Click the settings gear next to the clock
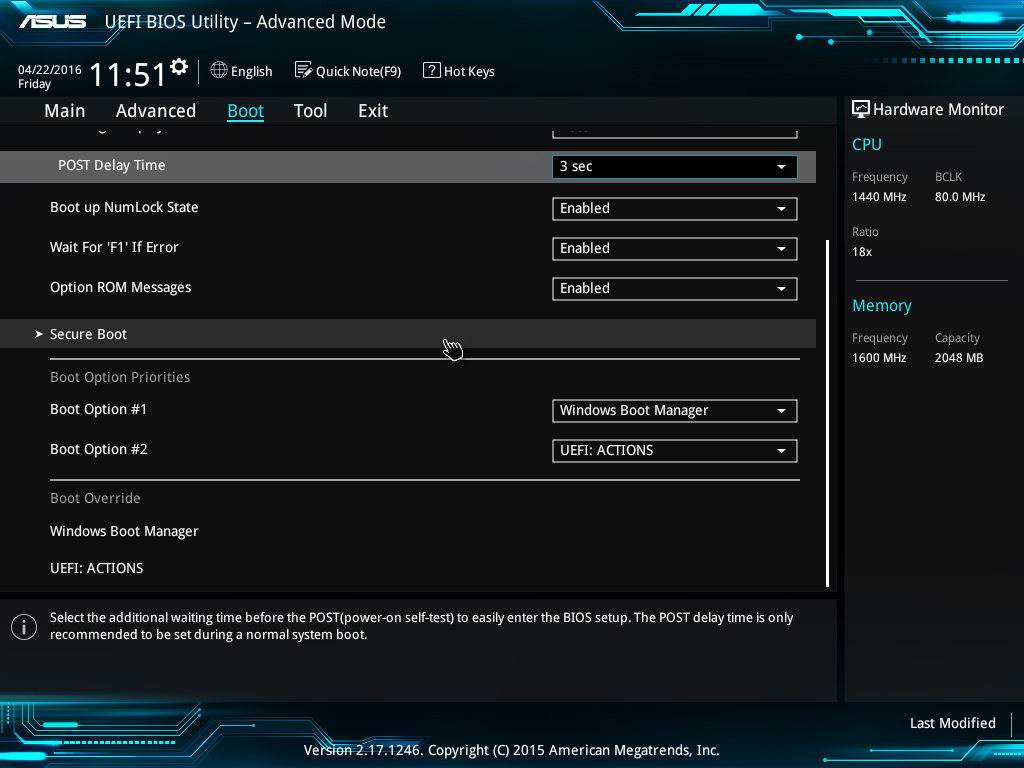The image size is (1024, 768). (179, 67)
